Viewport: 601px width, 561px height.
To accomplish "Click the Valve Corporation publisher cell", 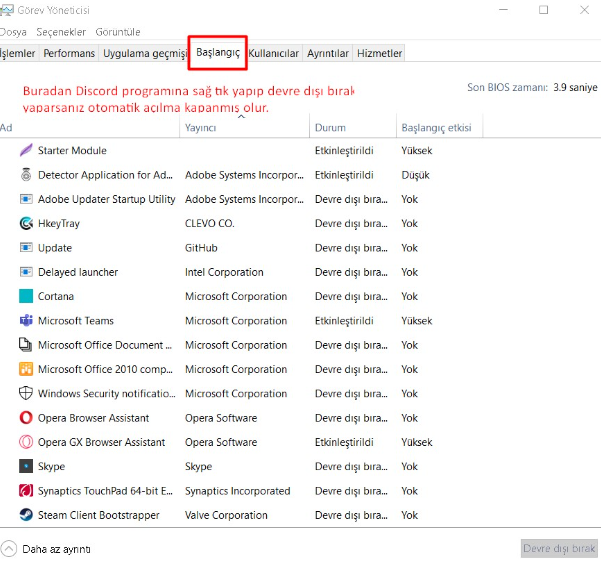I will [x=226, y=515].
